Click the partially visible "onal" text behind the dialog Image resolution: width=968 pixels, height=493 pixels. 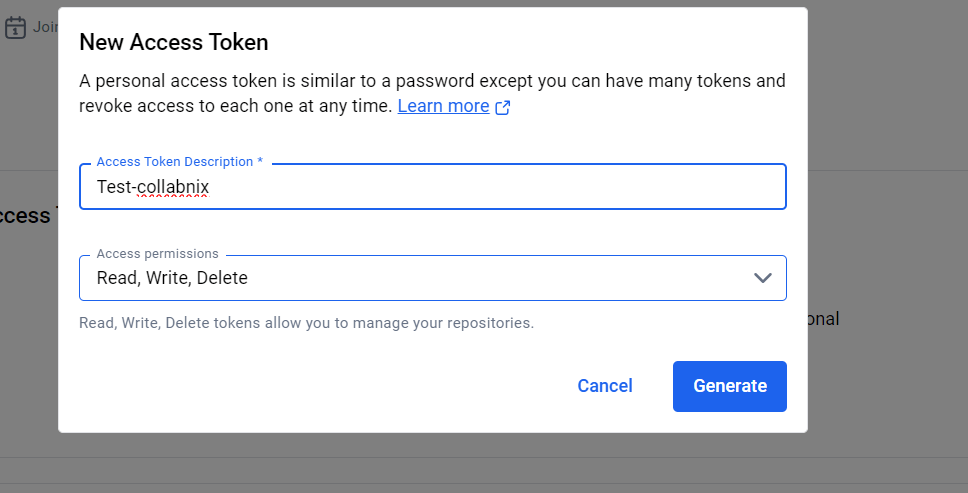(x=823, y=319)
